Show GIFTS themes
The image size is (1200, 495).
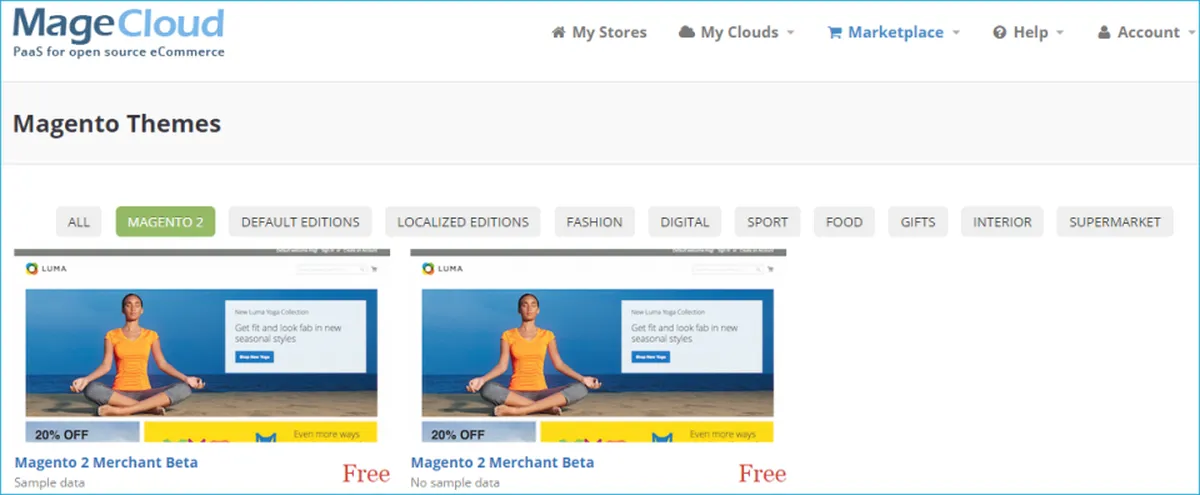tap(918, 222)
